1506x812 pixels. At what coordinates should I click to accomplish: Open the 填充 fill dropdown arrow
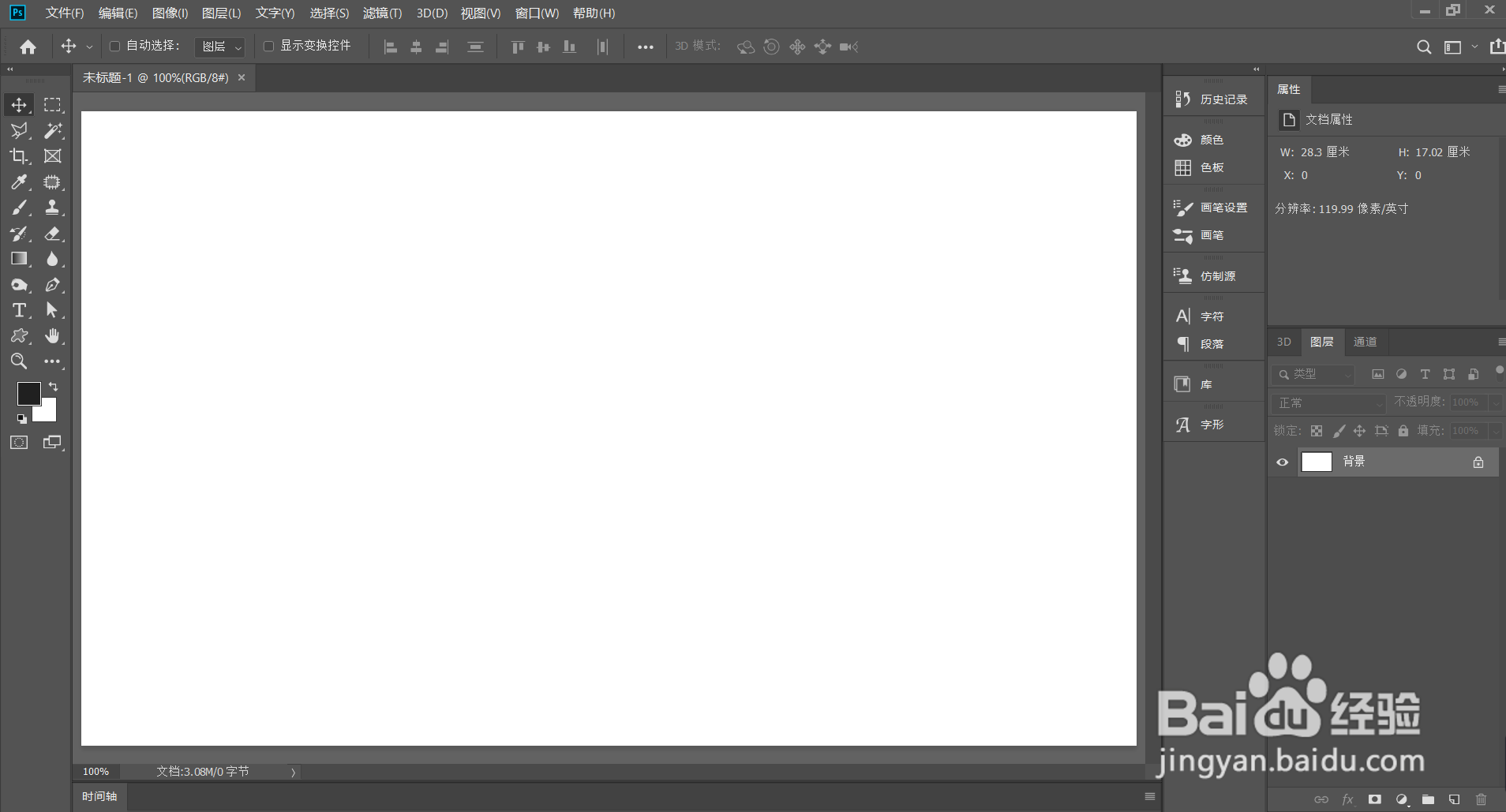1495,431
